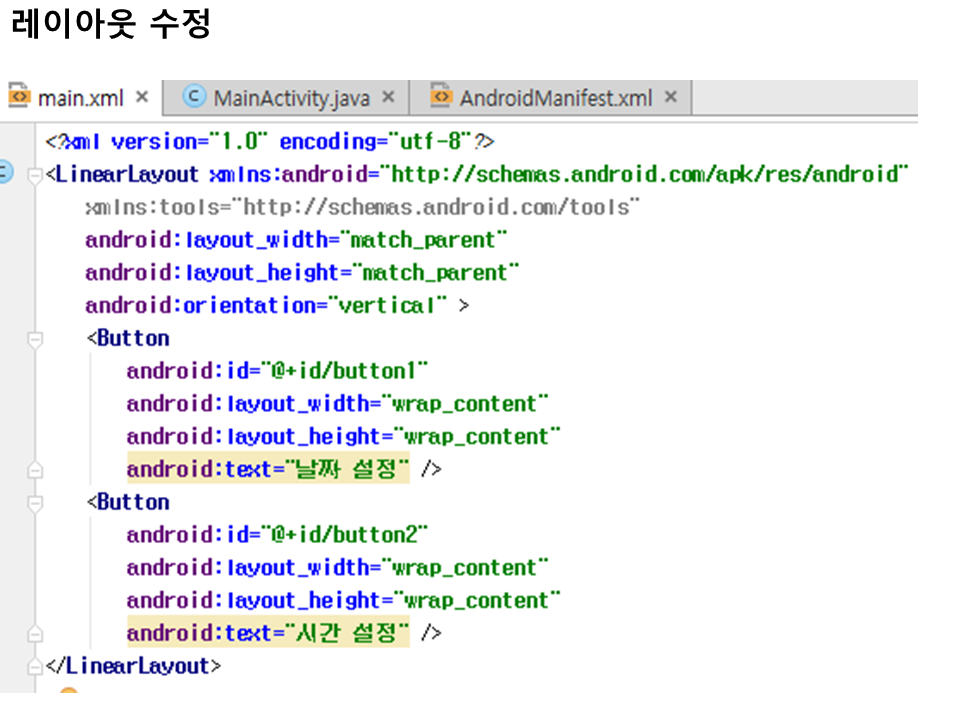Select the main.xml tab
The image size is (960, 720).
coord(80,98)
